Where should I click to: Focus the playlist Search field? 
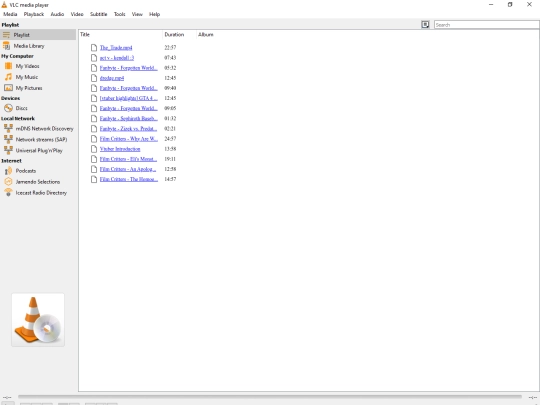click(x=486, y=25)
